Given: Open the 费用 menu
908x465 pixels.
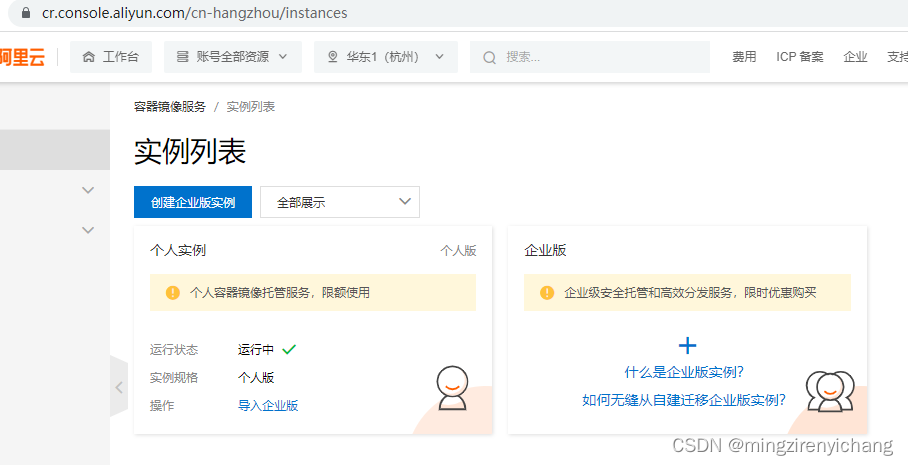Looking at the screenshot, I should coord(744,57).
